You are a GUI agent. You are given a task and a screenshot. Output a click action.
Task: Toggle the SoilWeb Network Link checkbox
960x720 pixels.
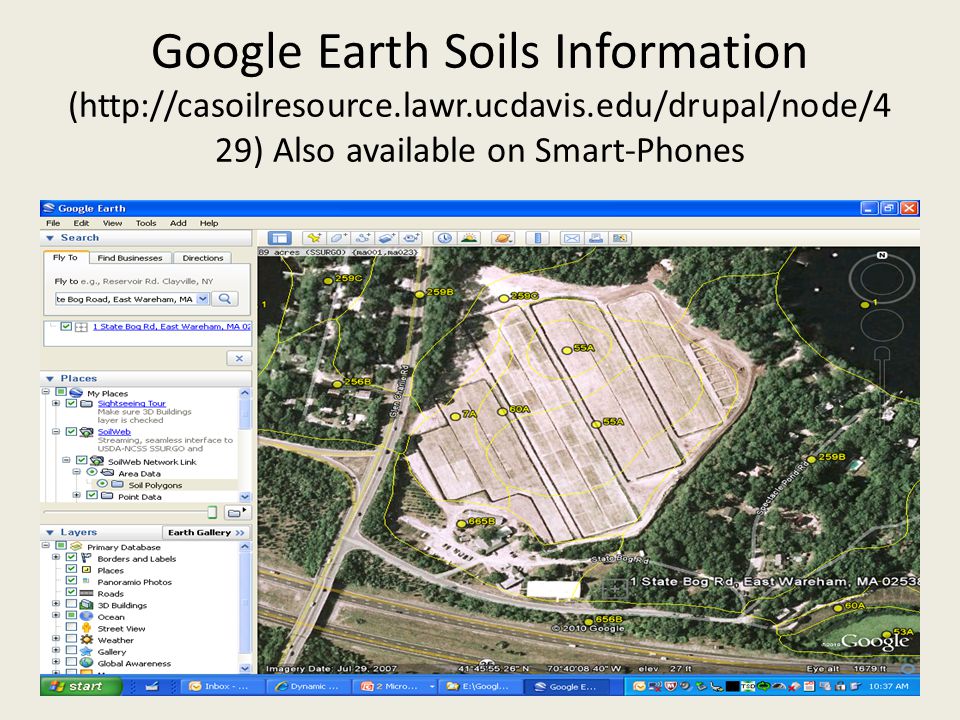click(81, 460)
